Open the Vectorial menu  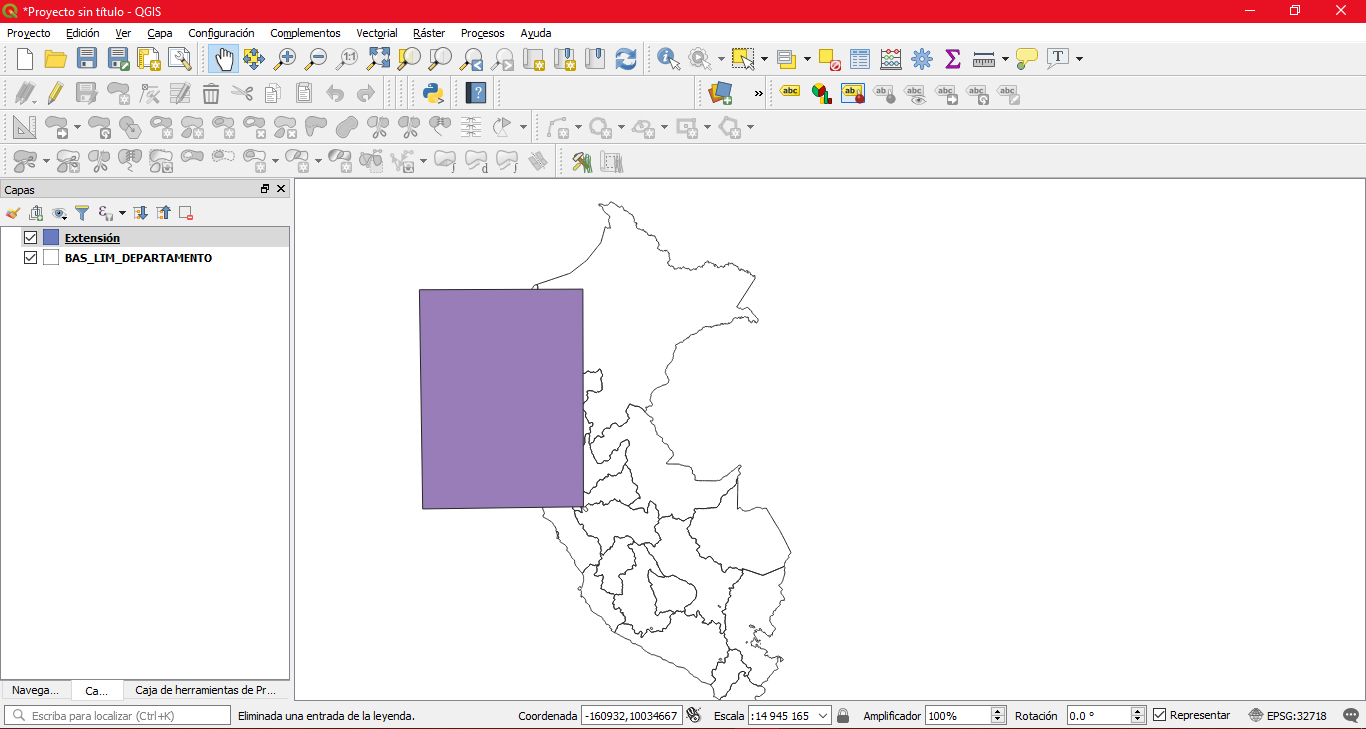376,33
